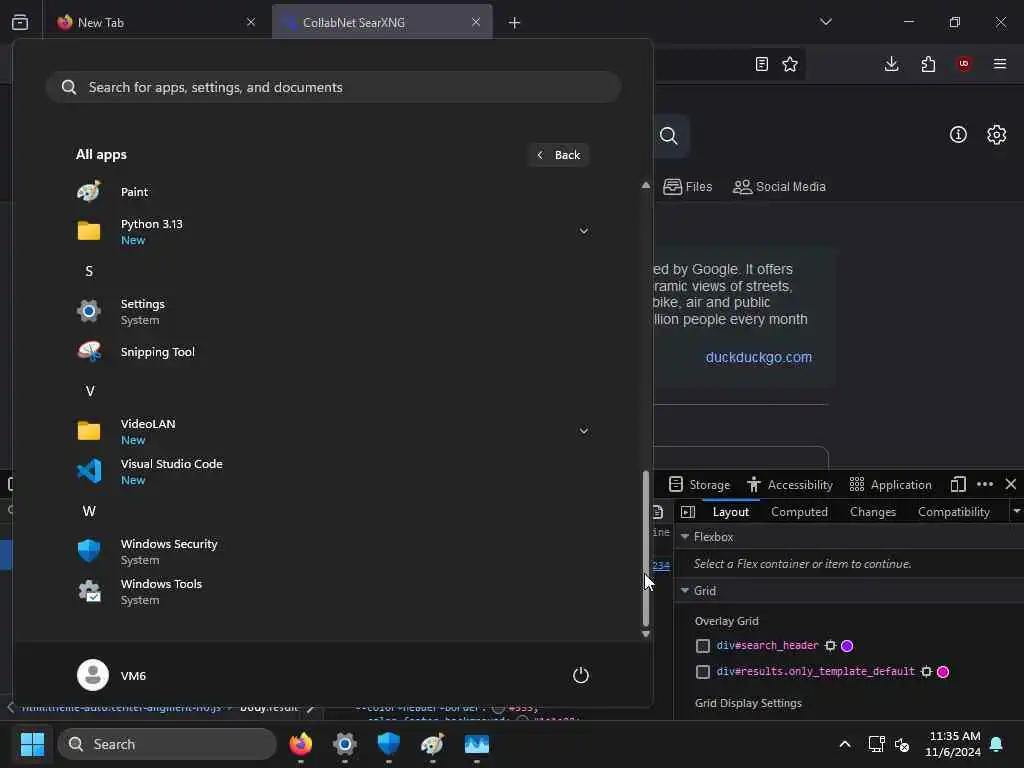
Task: Open the Firefox hamburger application menu
Action: pyautogui.click(x=1000, y=64)
